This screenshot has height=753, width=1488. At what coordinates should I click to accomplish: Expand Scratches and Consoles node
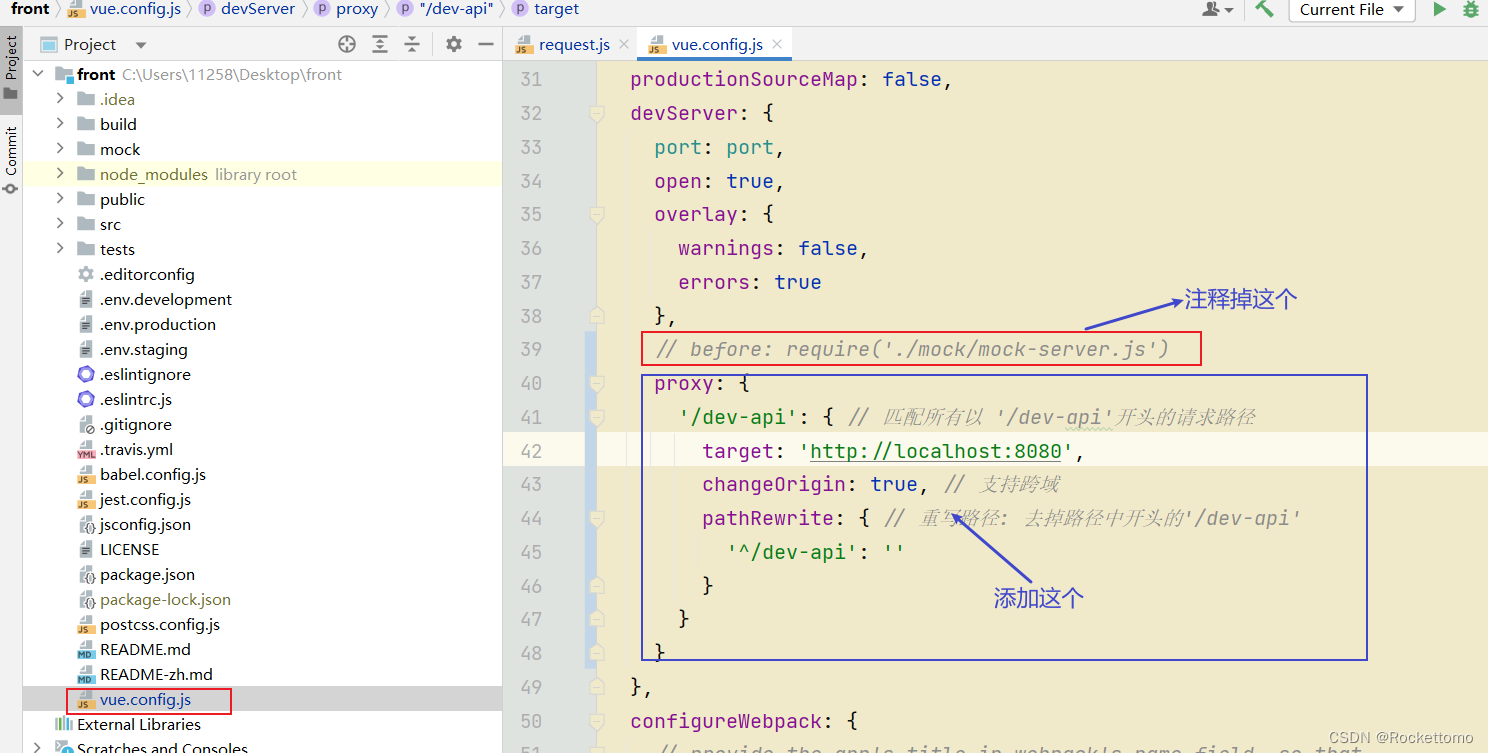38,747
